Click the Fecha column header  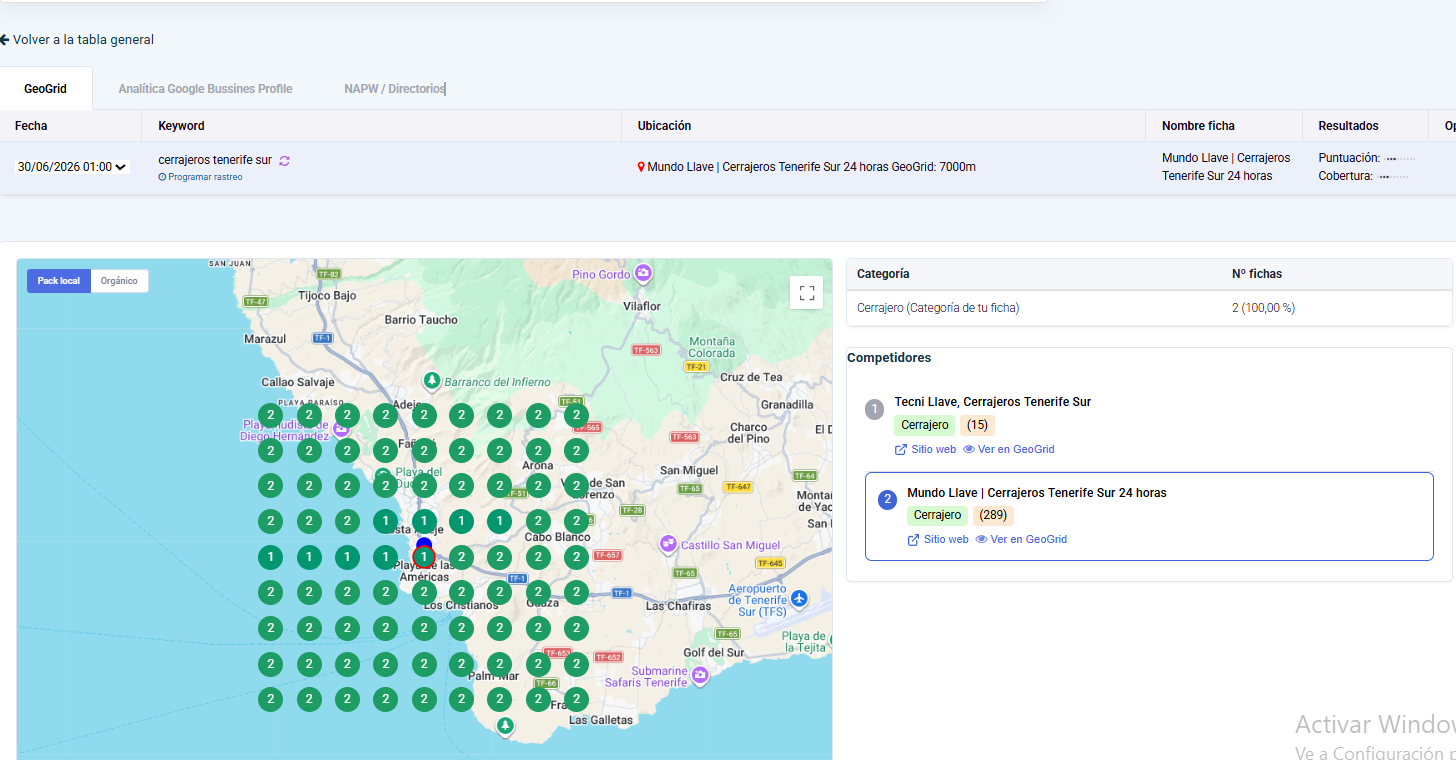coord(31,126)
